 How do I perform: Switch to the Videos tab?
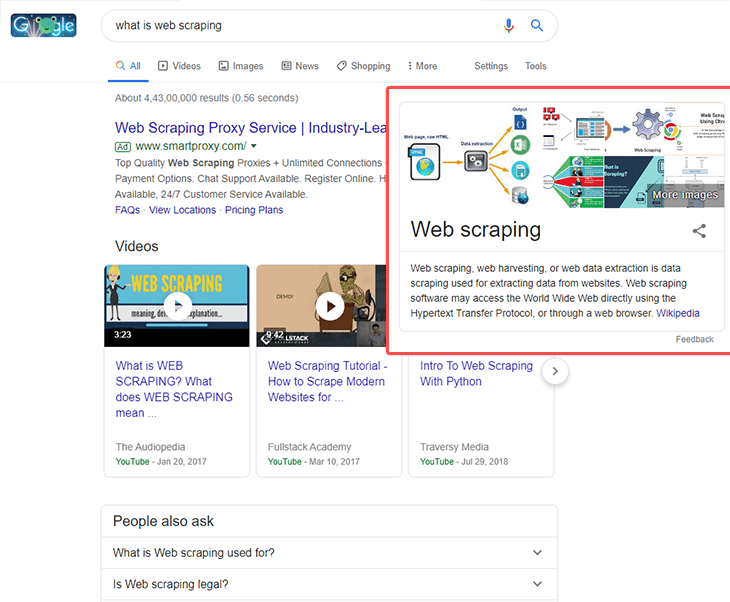(179, 66)
